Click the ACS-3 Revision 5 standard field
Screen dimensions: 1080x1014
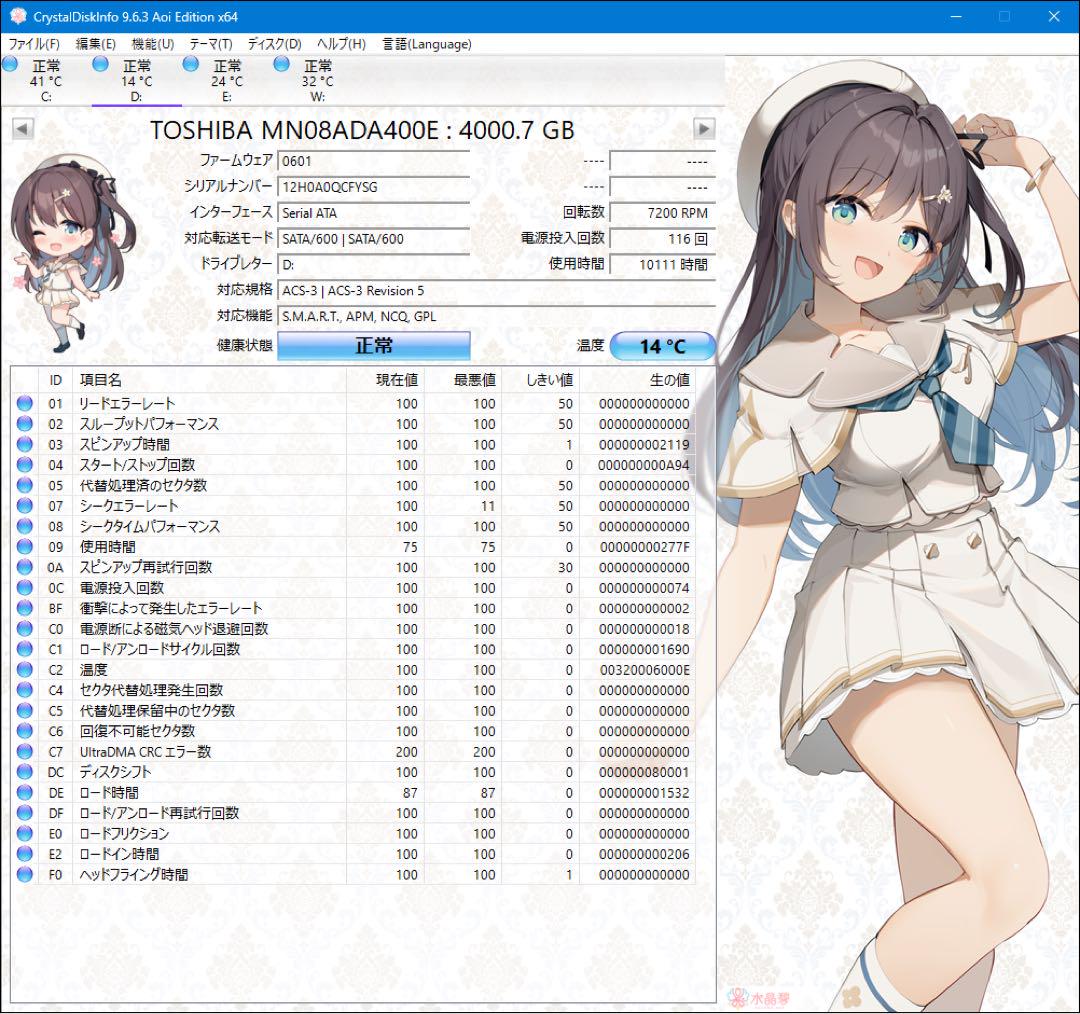[497, 291]
